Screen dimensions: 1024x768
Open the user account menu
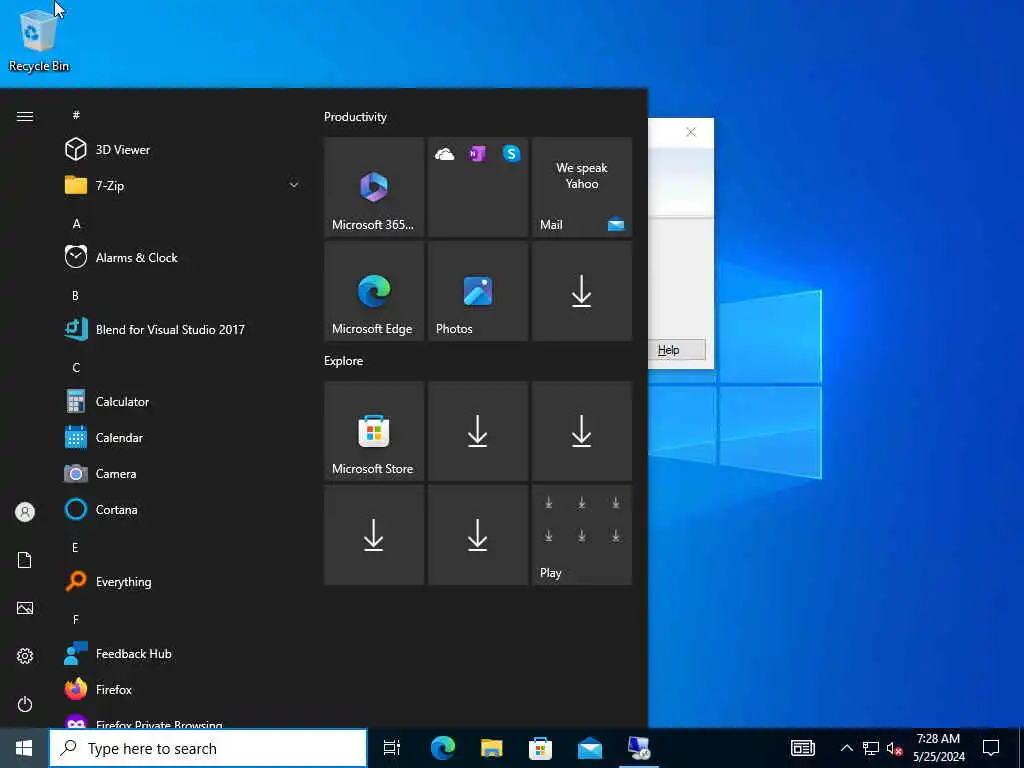click(25, 512)
